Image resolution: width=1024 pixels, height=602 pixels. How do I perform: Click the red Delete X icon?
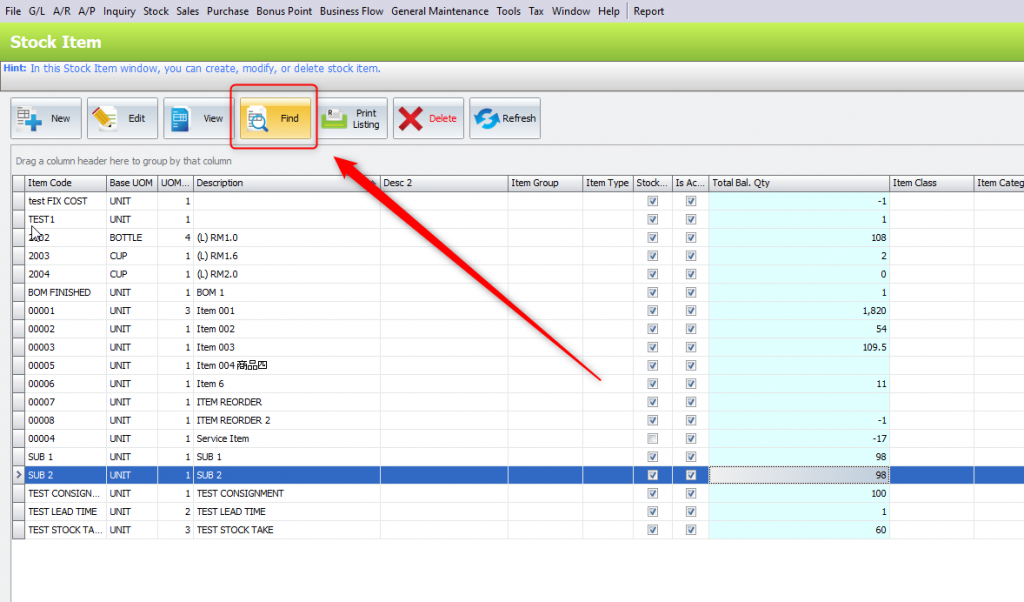point(411,119)
